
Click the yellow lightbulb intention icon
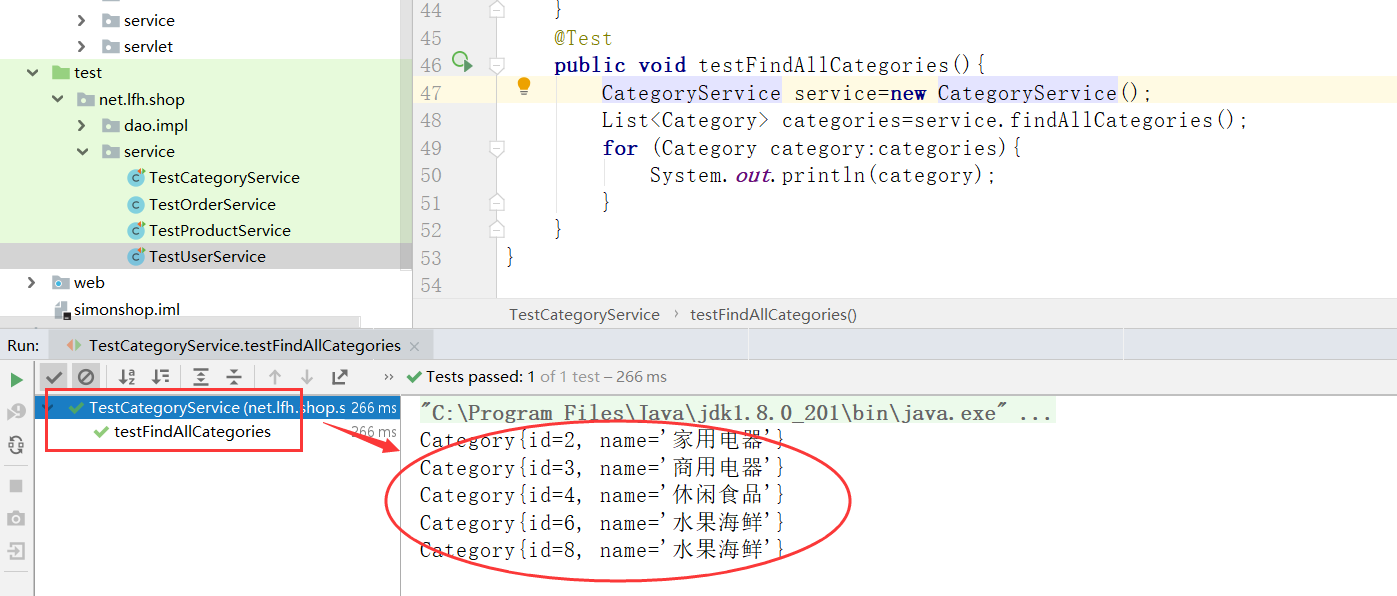tap(523, 87)
